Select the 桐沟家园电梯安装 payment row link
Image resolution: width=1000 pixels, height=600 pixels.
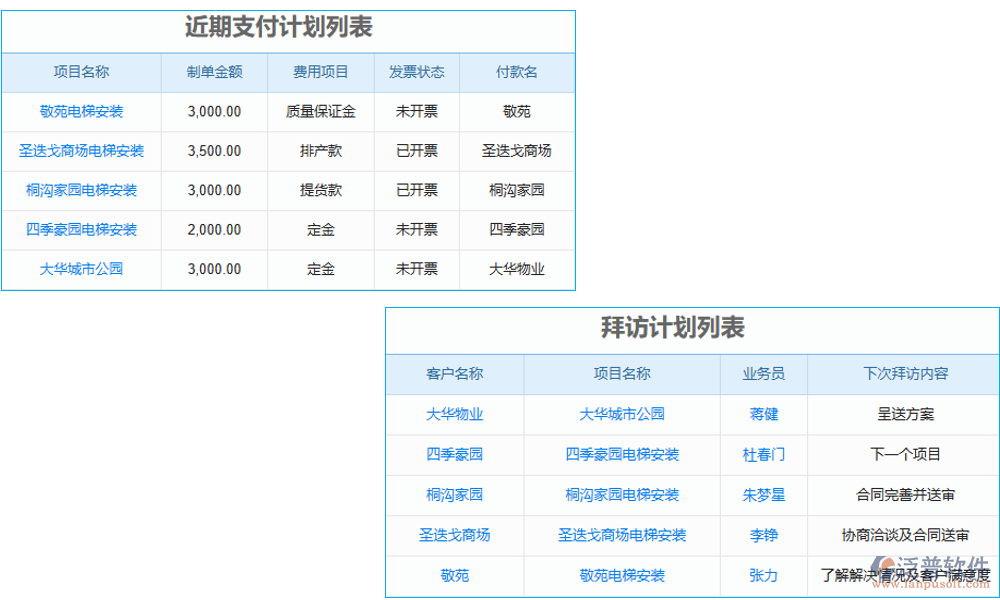[82, 191]
